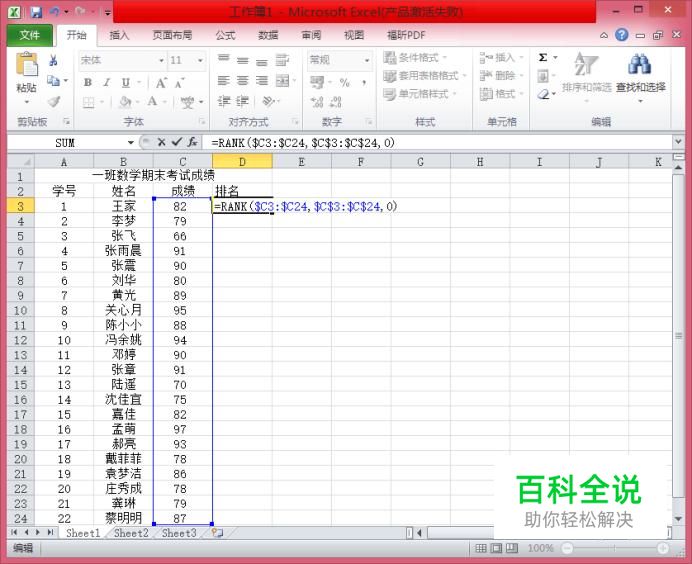The width and height of the screenshot is (692, 564).
Task: Click the font color A icon
Action: 152,102
